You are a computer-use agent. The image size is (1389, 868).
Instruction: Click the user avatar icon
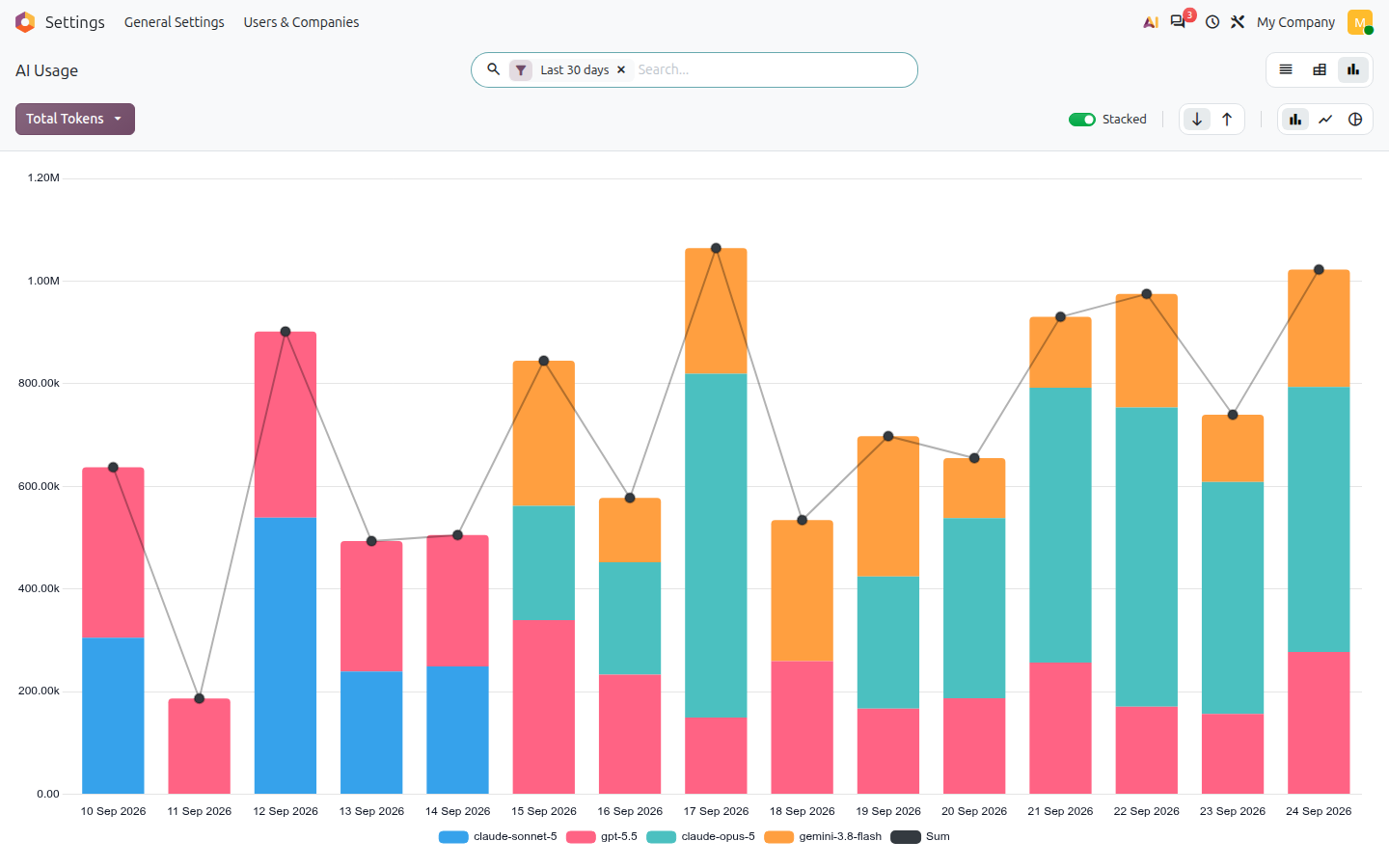tap(1360, 22)
